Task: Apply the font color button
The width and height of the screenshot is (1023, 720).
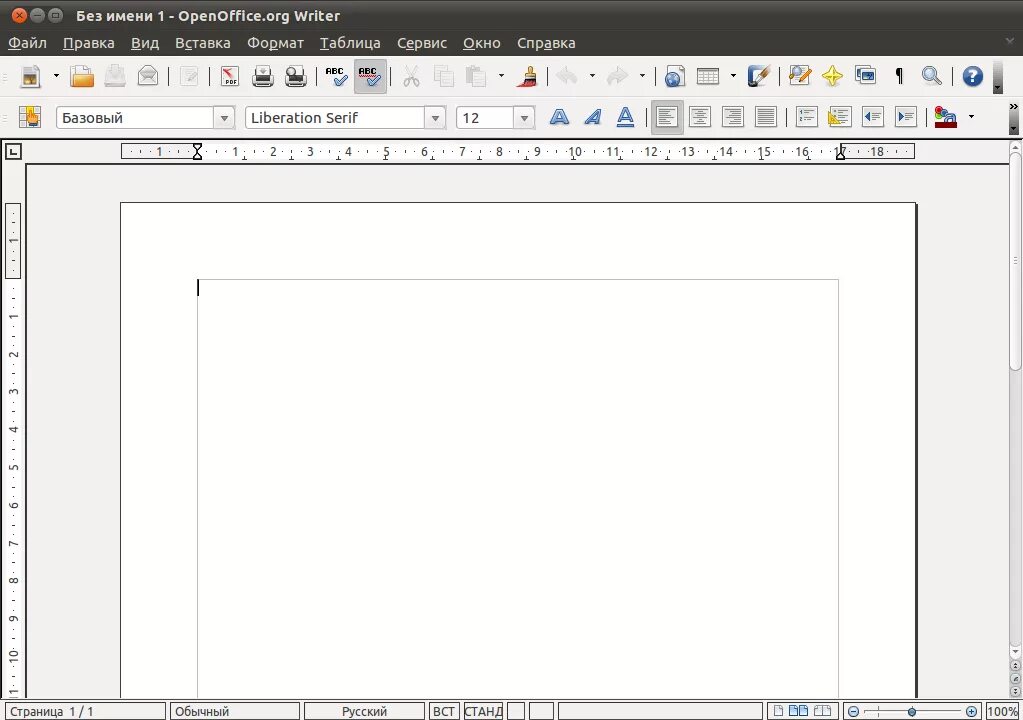Action: coord(945,117)
